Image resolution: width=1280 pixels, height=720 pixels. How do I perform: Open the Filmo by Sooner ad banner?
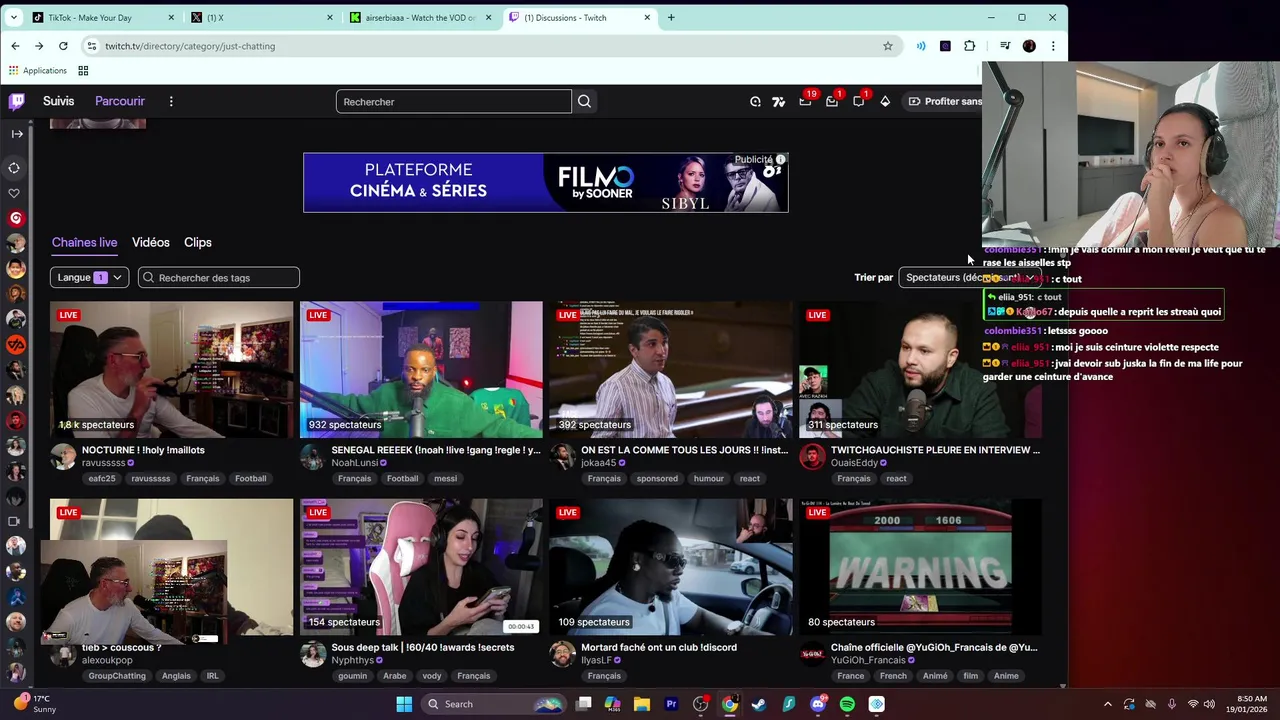click(546, 182)
